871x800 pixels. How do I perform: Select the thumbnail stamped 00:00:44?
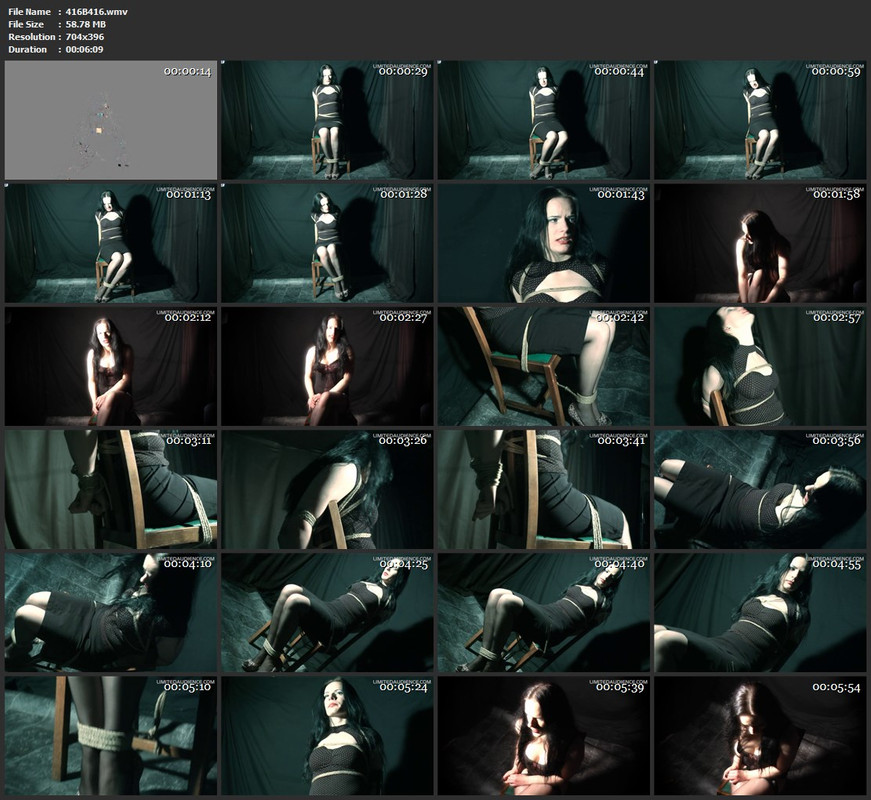click(544, 120)
